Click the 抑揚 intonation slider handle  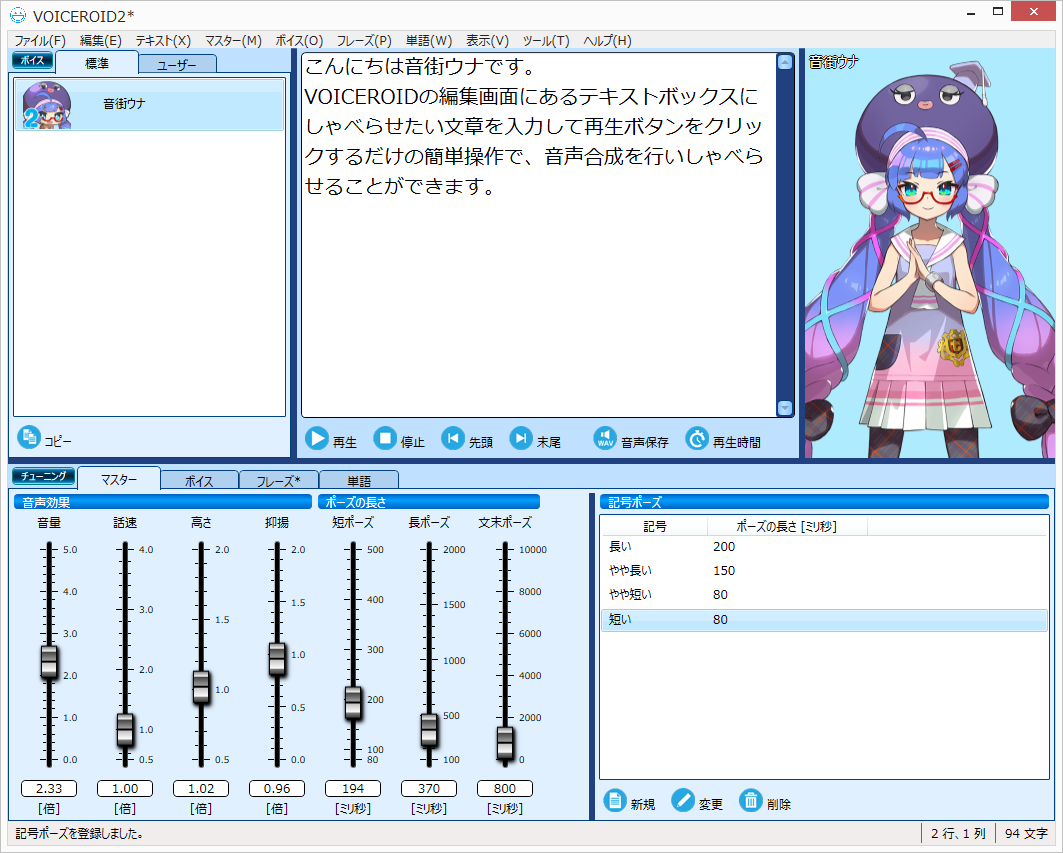[277, 658]
